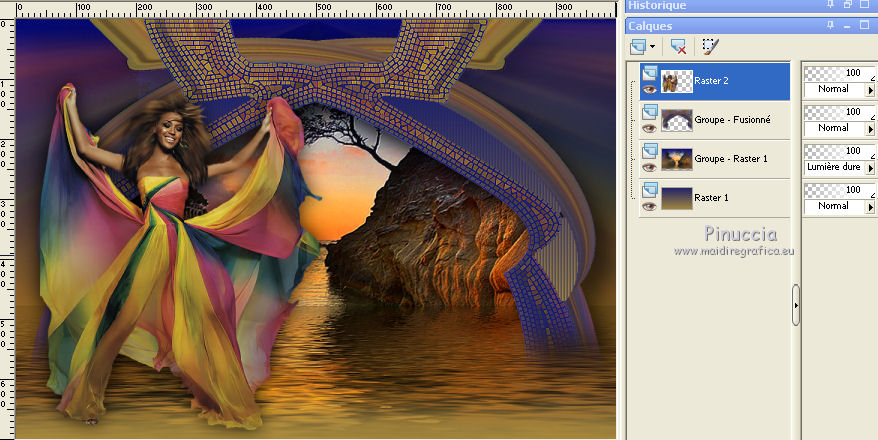
Task: Open the blend mode arrow for Groupe - Fusionné
Action: pos(870,129)
